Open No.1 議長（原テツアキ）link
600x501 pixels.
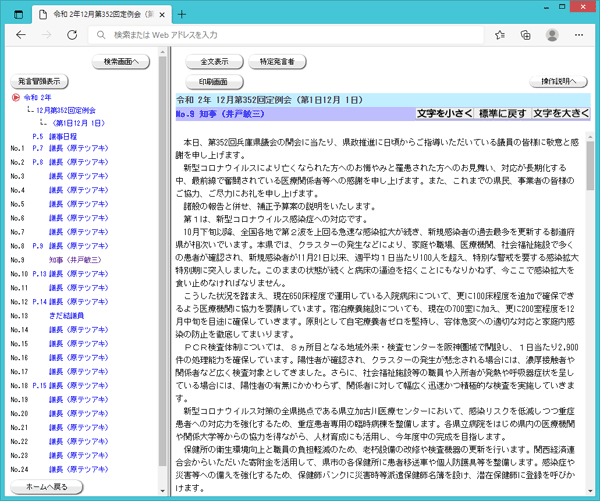pos(78,148)
